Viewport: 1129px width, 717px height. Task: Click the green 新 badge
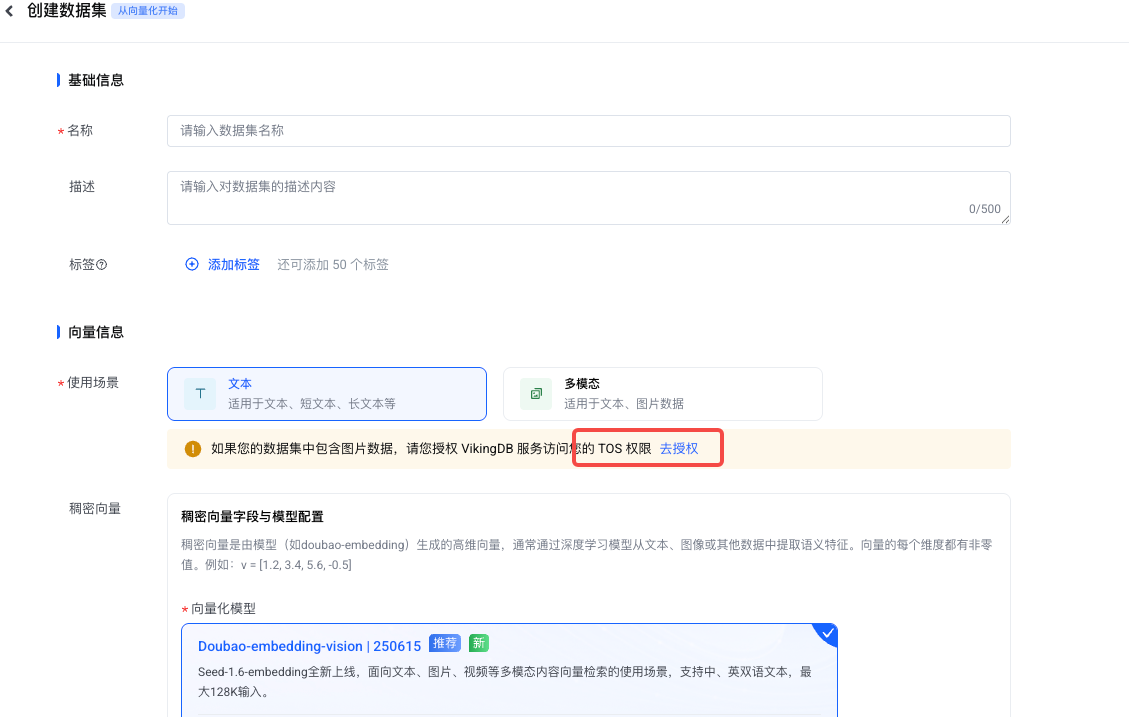[x=478, y=643]
